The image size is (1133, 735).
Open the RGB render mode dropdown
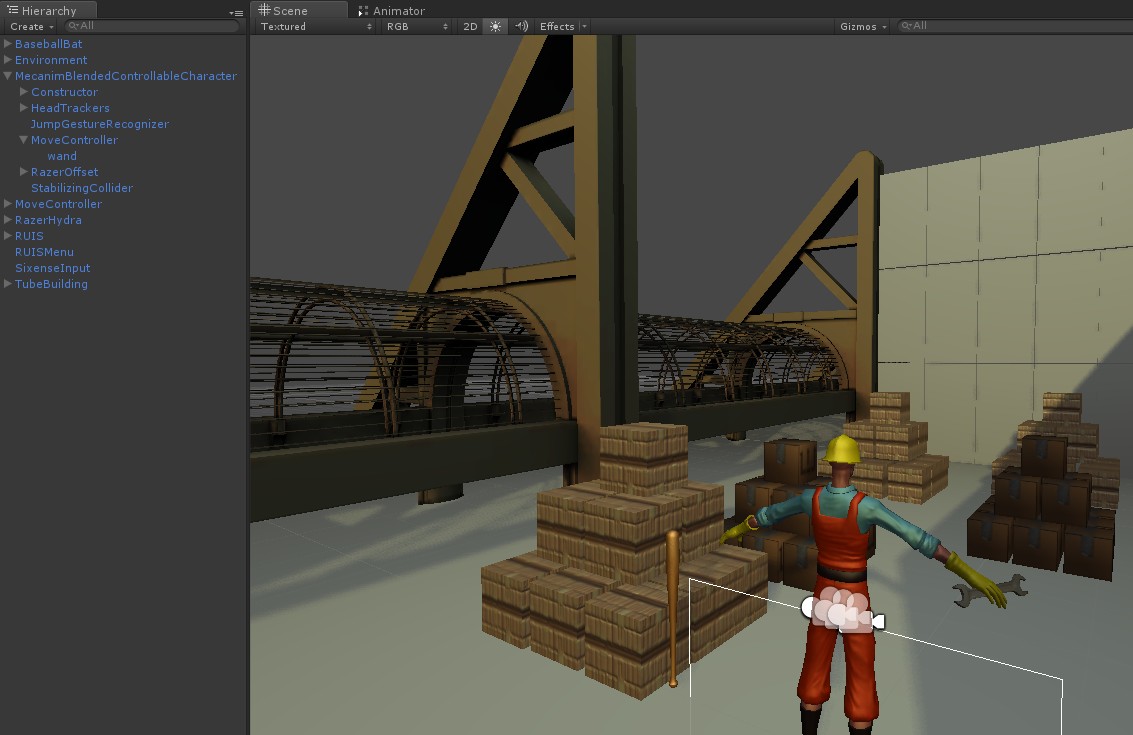coord(417,26)
